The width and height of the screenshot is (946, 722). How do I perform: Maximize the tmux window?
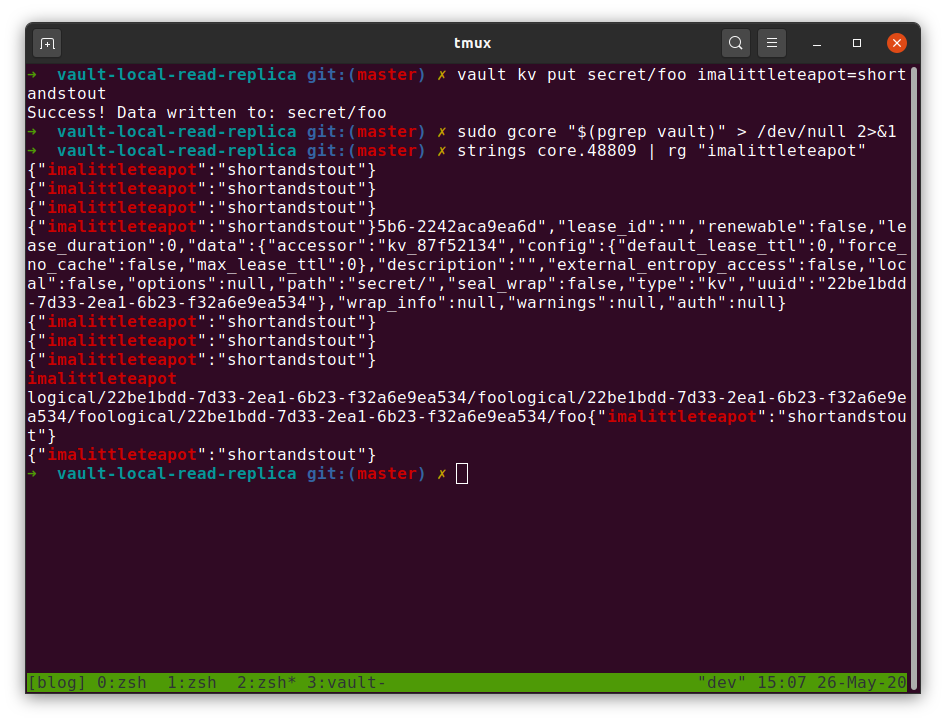pyautogui.click(x=857, y=43)
